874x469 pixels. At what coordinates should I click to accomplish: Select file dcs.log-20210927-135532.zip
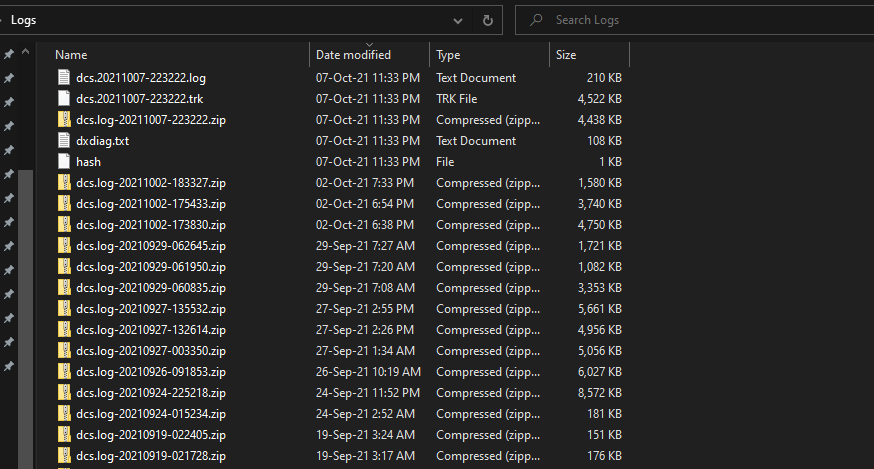[151, 309]
